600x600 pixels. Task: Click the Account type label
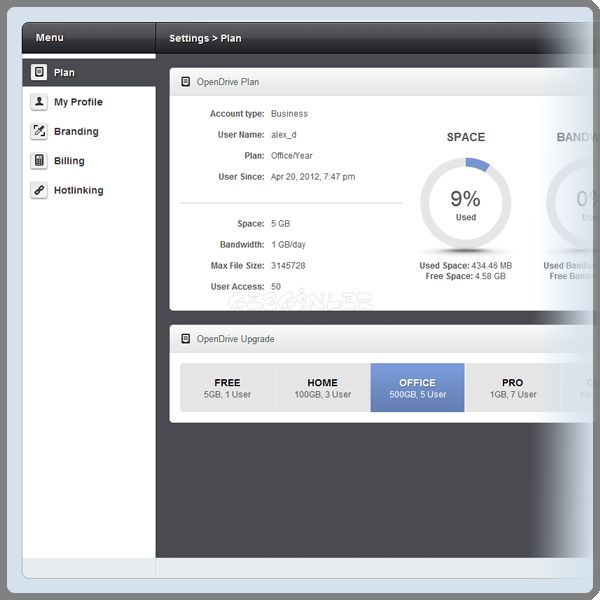coord(237,114)
